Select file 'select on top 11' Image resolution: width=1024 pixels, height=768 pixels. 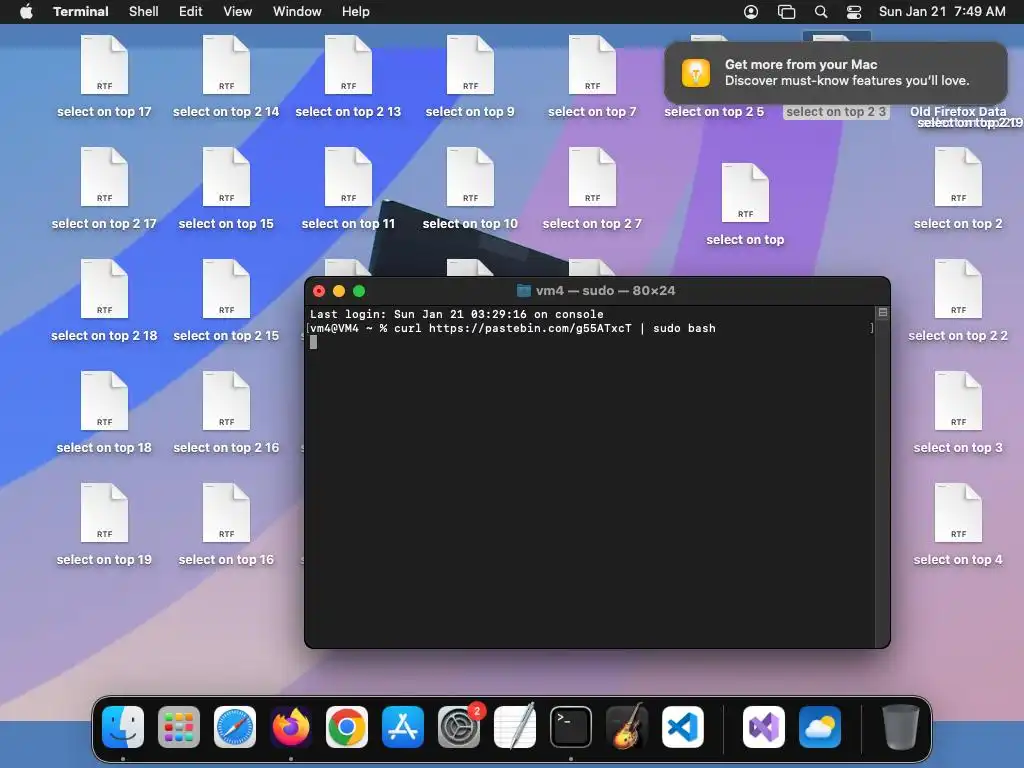coord(348,189)
